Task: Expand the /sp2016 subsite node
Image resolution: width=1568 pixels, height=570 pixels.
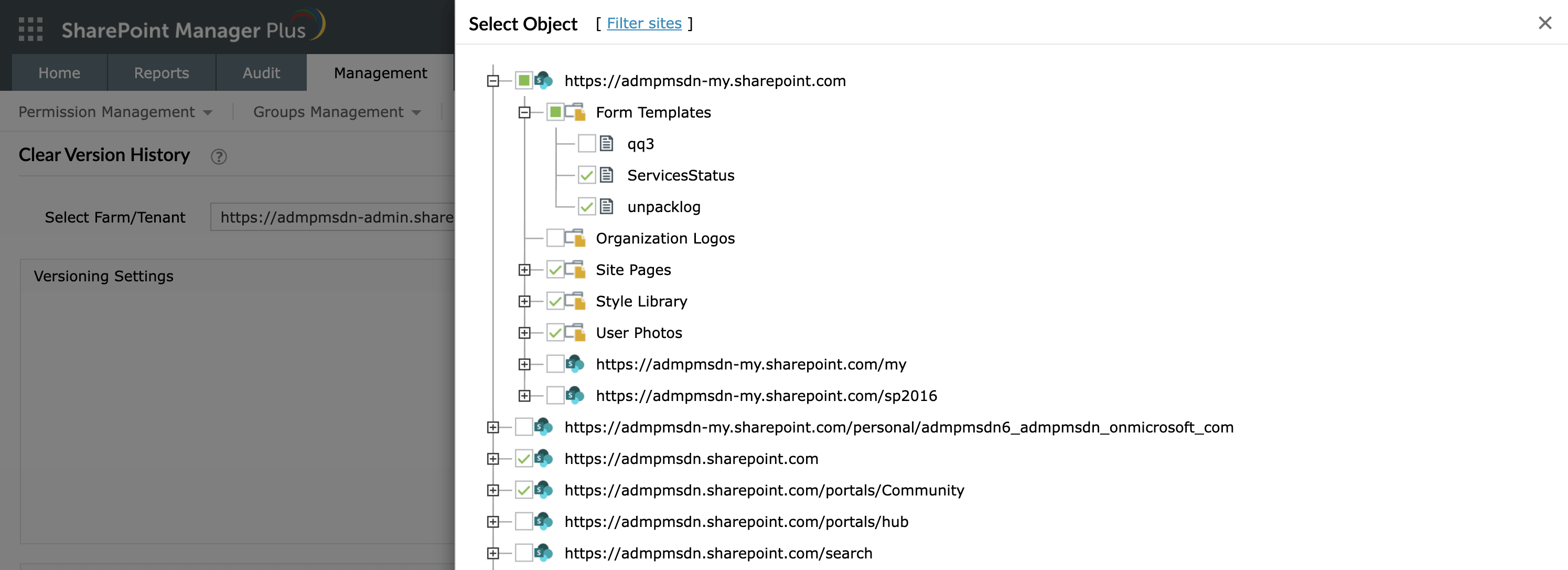Action: (x=524, y=396)
